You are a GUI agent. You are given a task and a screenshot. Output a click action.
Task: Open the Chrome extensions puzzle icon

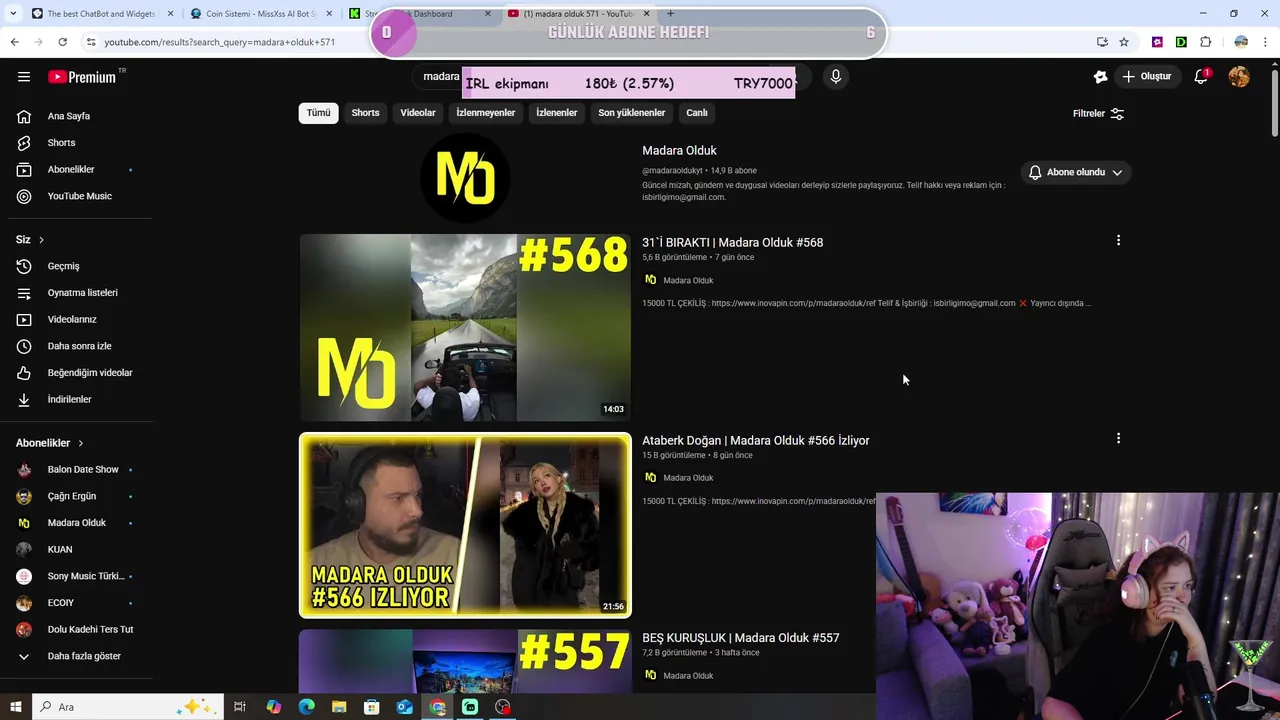(x=1205, y=42)
